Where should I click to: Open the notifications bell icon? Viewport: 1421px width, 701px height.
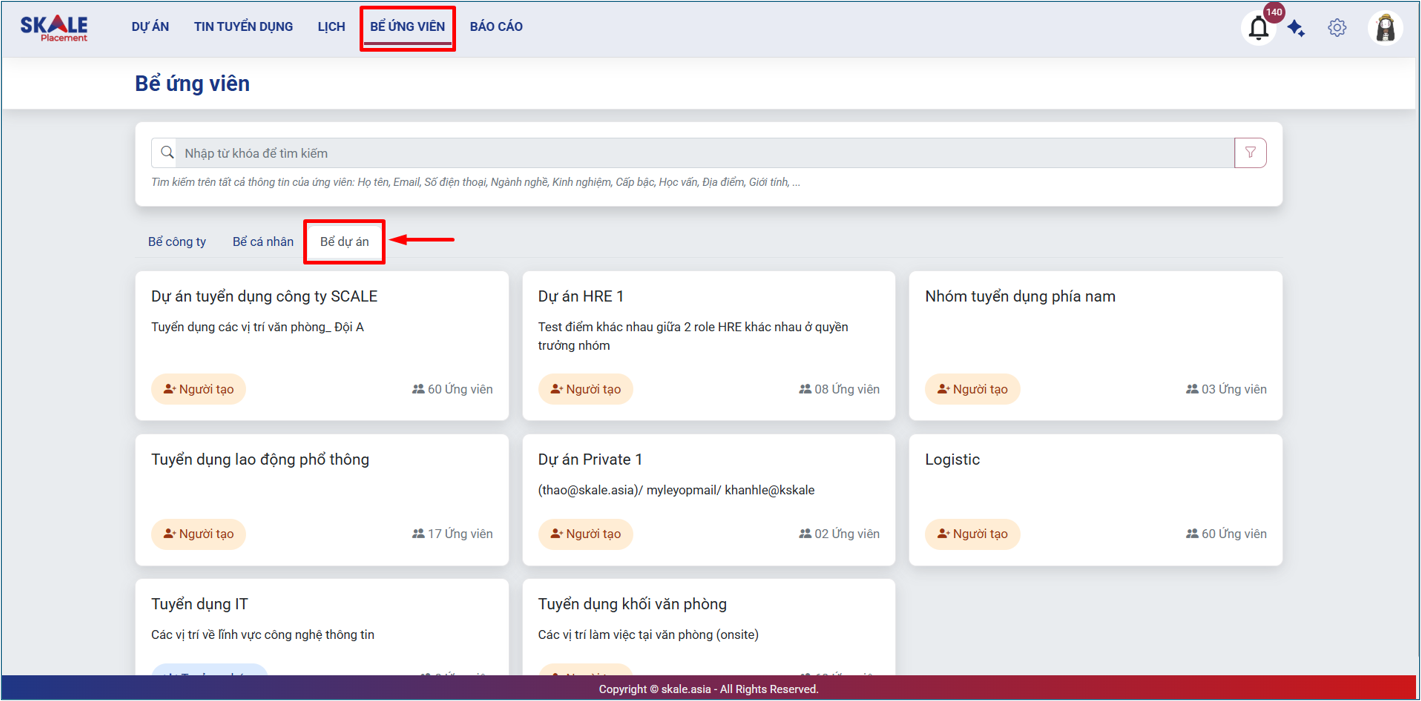(1258, 28)
